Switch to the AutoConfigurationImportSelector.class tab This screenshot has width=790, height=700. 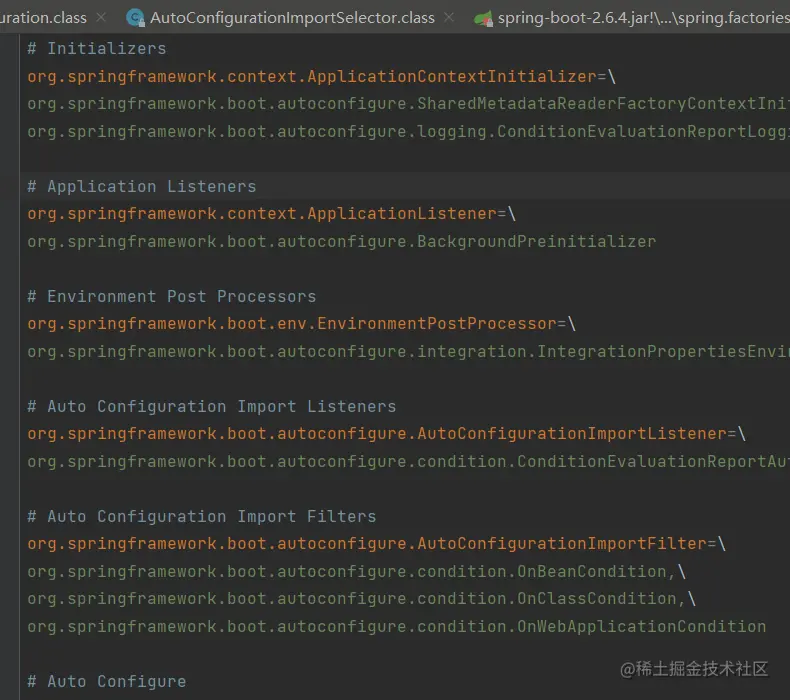coord(292,18)
